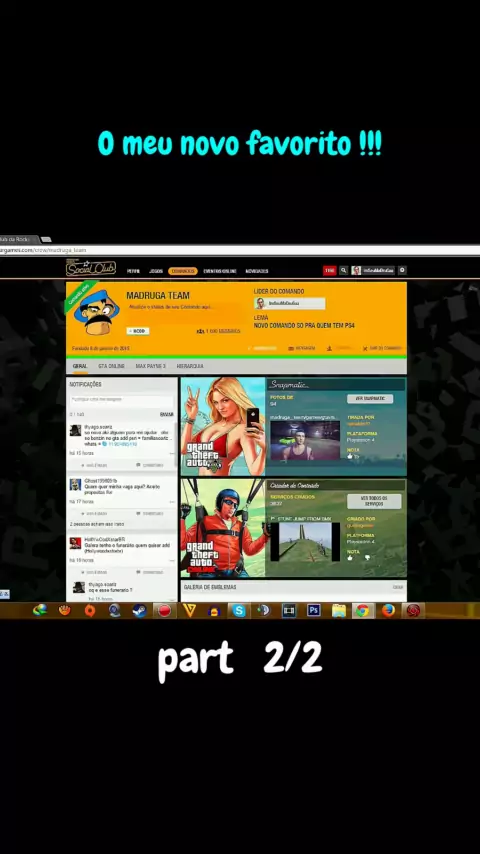Open the Snapmatic photo thumbnail

(305, 440)
